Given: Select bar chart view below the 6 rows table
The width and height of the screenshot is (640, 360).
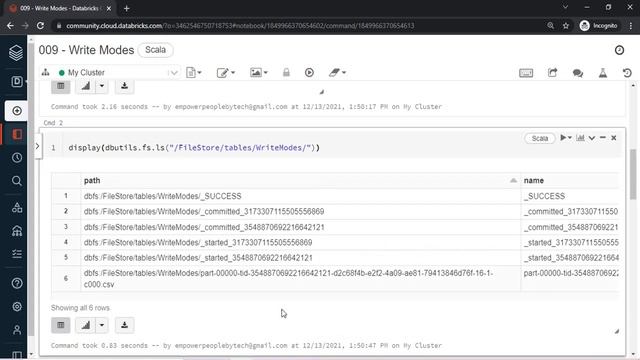Looking at the screenshot, I should tap(86, 325).
